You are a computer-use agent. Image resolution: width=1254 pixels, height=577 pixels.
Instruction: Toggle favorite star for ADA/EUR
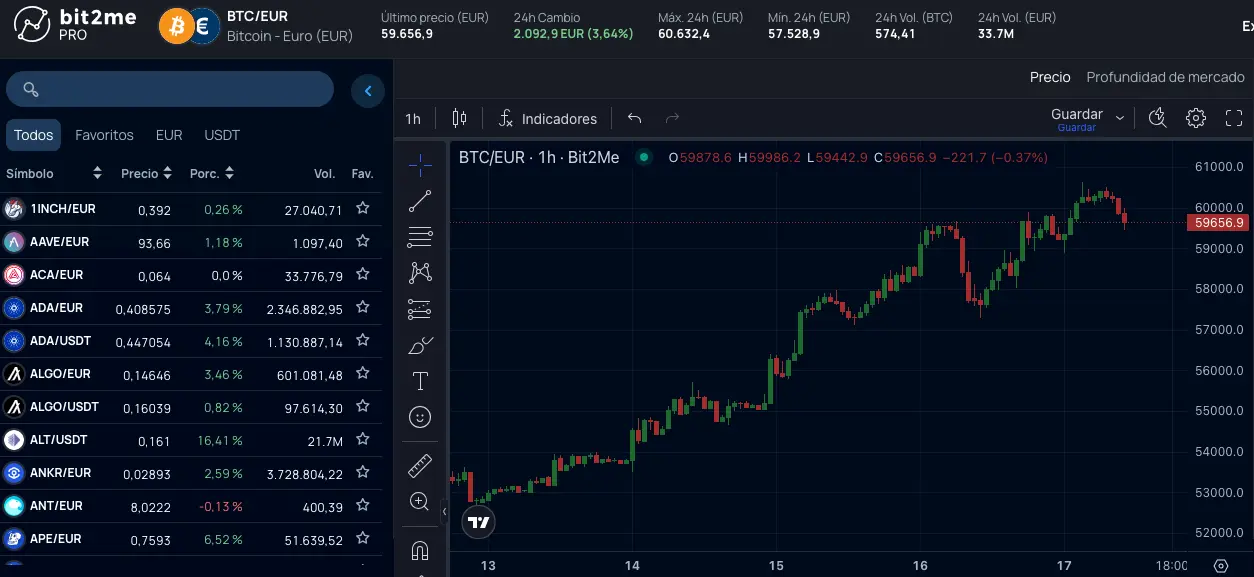(363, 308)
